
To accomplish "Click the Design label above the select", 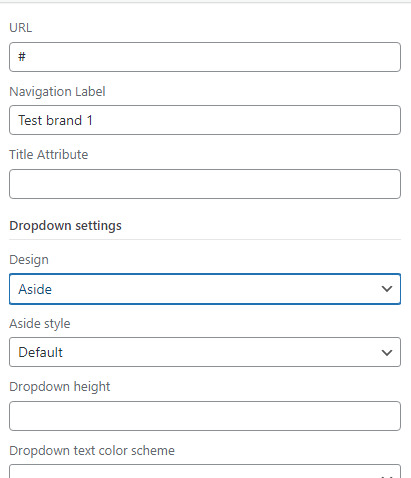I will pos(29,260).
